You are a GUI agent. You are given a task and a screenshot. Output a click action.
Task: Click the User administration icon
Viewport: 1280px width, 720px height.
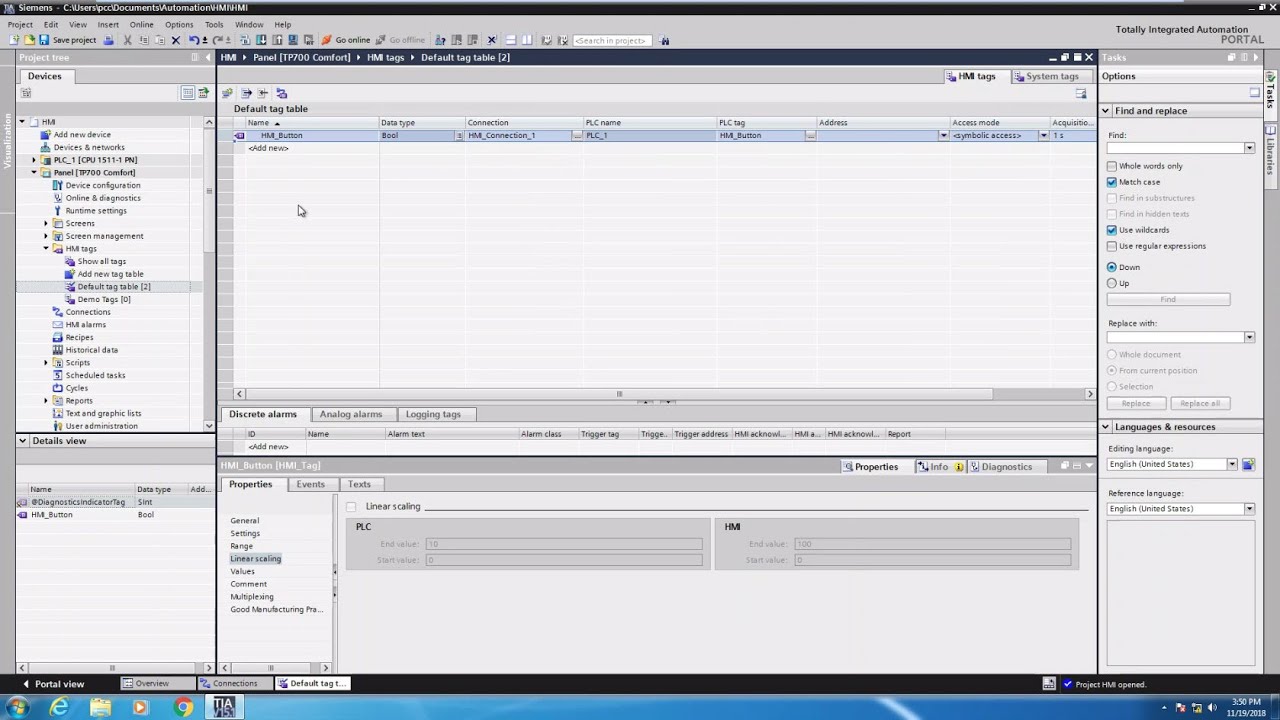[x=58, y=426]
